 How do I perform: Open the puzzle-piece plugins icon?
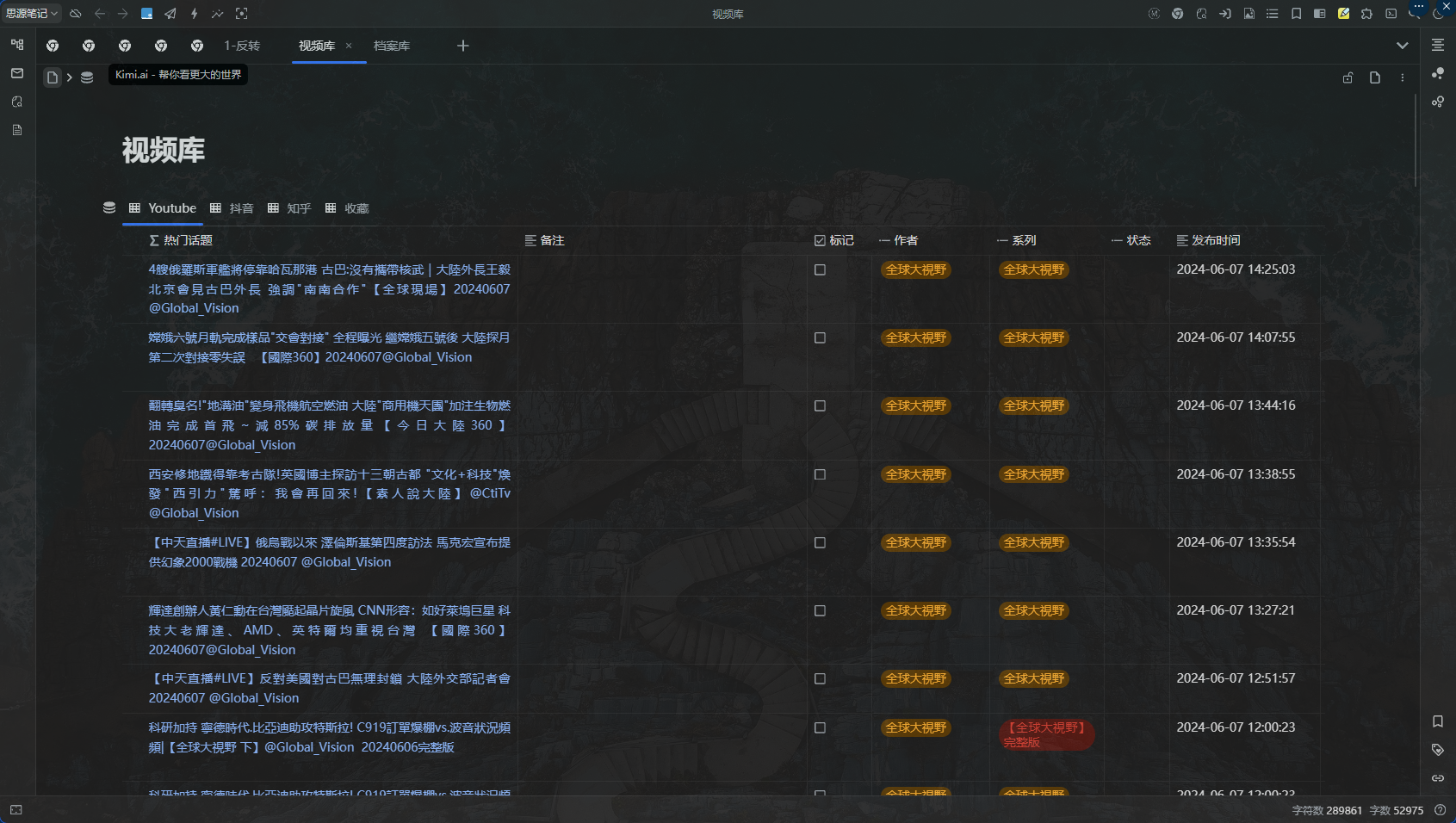1367,14
